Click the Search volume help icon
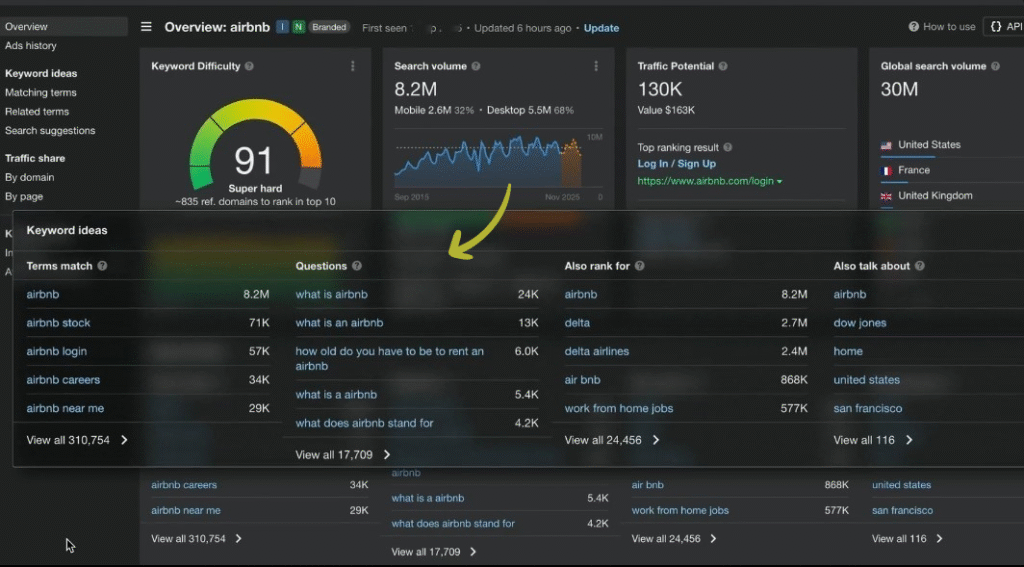1024x567 pixels. coord(476,66)
